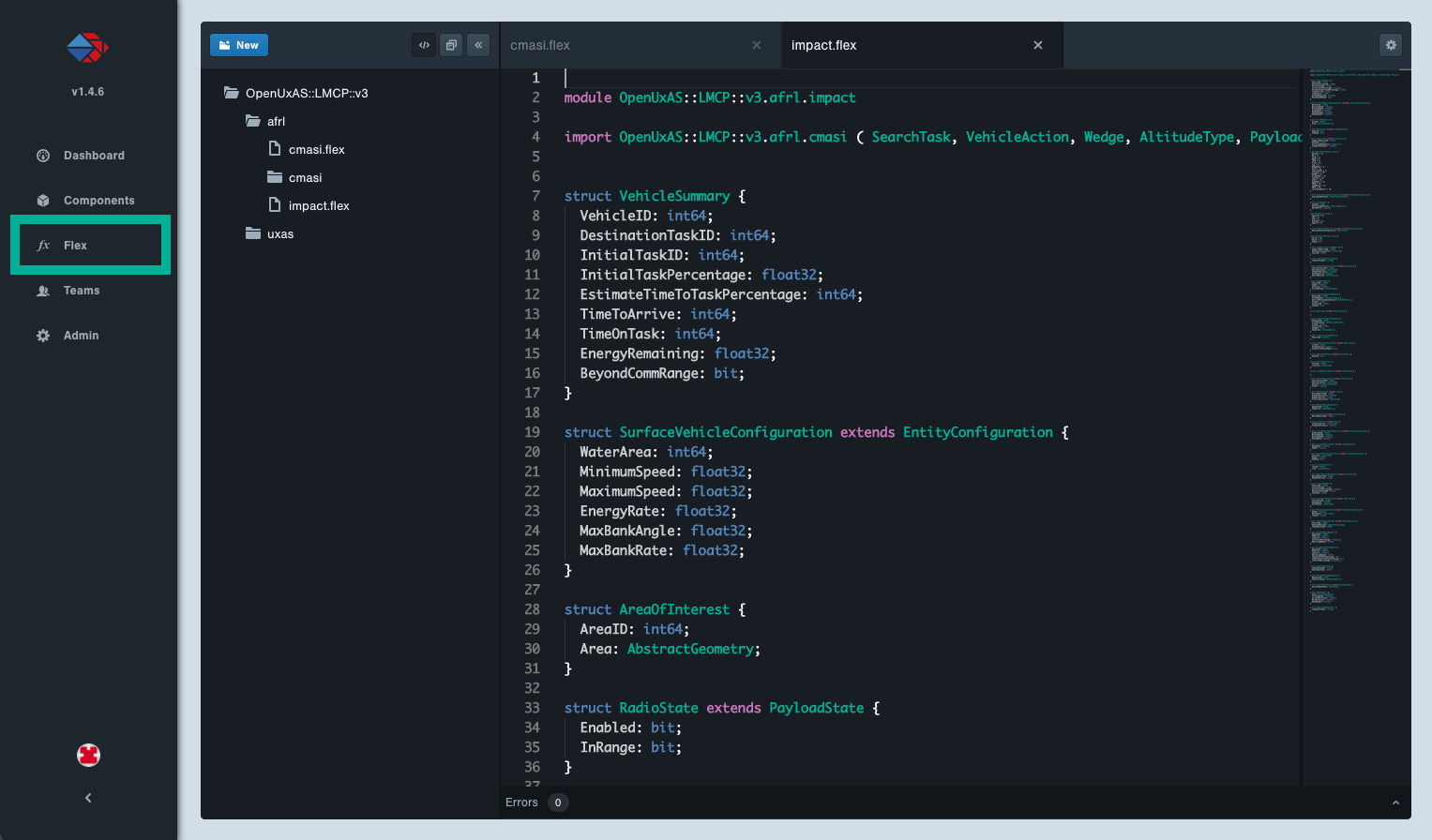Expand the uxas folder
The height and width of the screenshot is (840, 1432).
pos(279,233)
